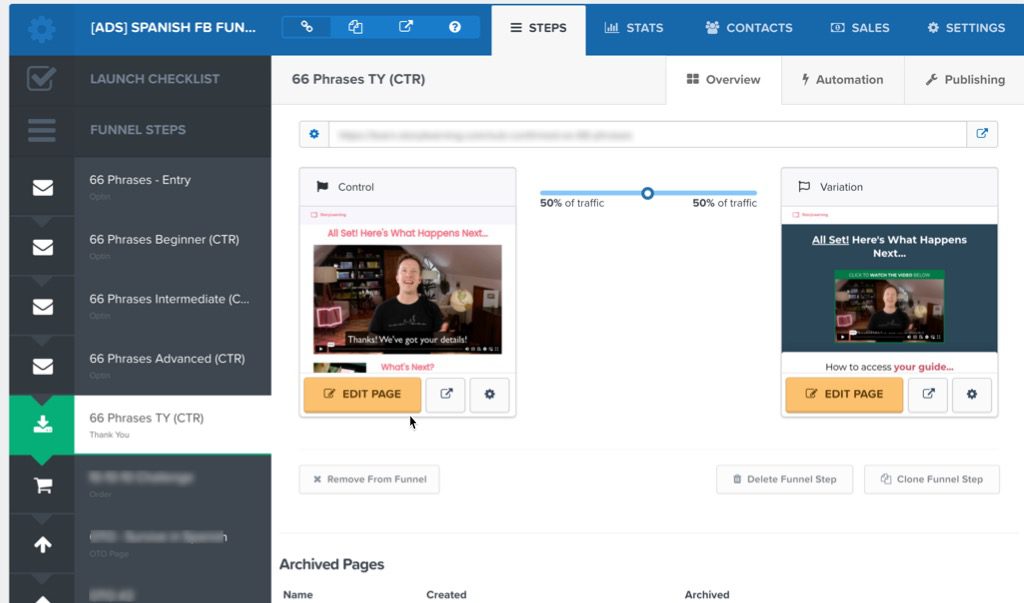Screen dimensions: 1024x603
Task: Click envelope icon for 66 Phrases Advanced
Action: tap(43, 366)
